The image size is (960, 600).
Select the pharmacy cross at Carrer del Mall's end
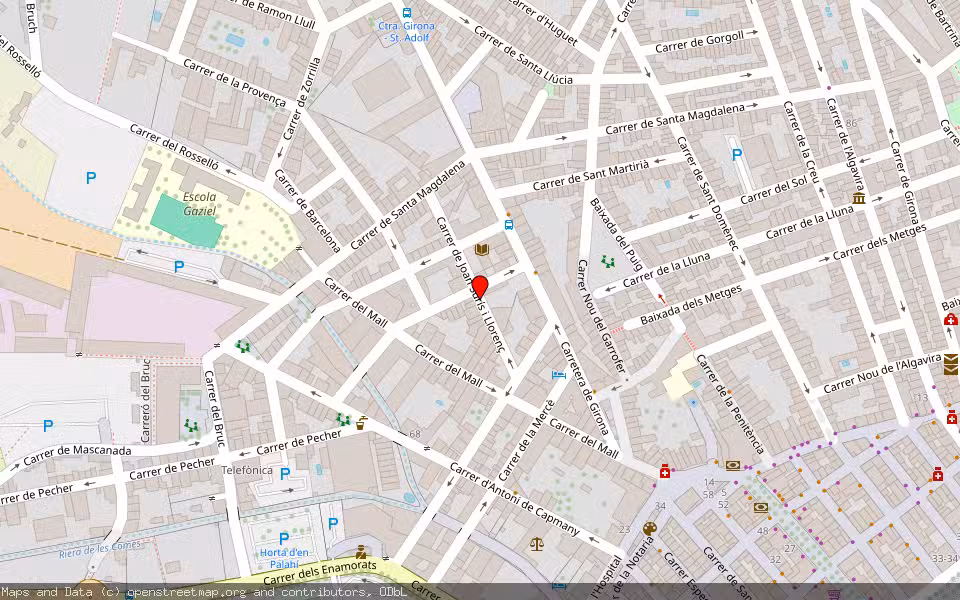[x=664, y=471]
